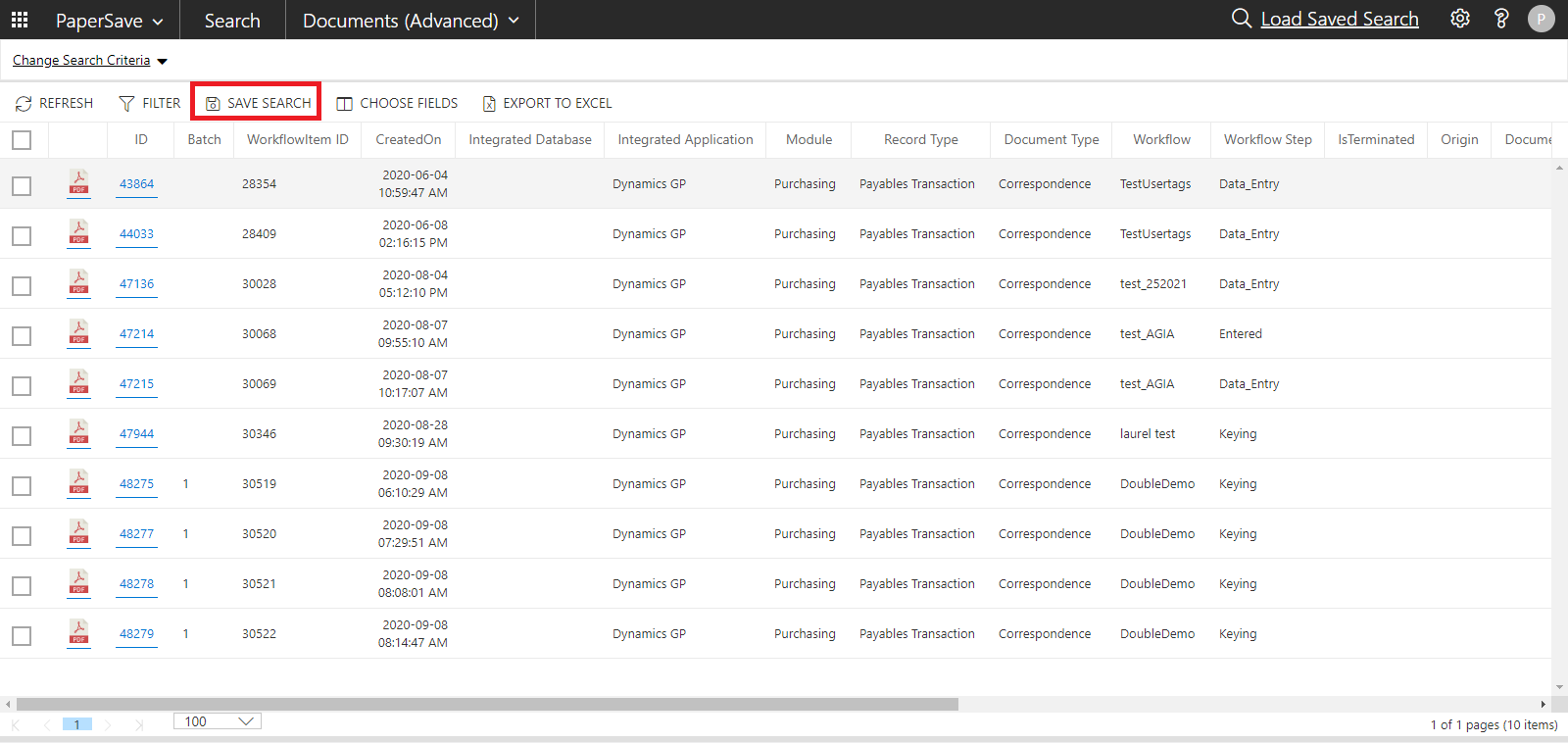Click the Save Search button

(258, 103)
